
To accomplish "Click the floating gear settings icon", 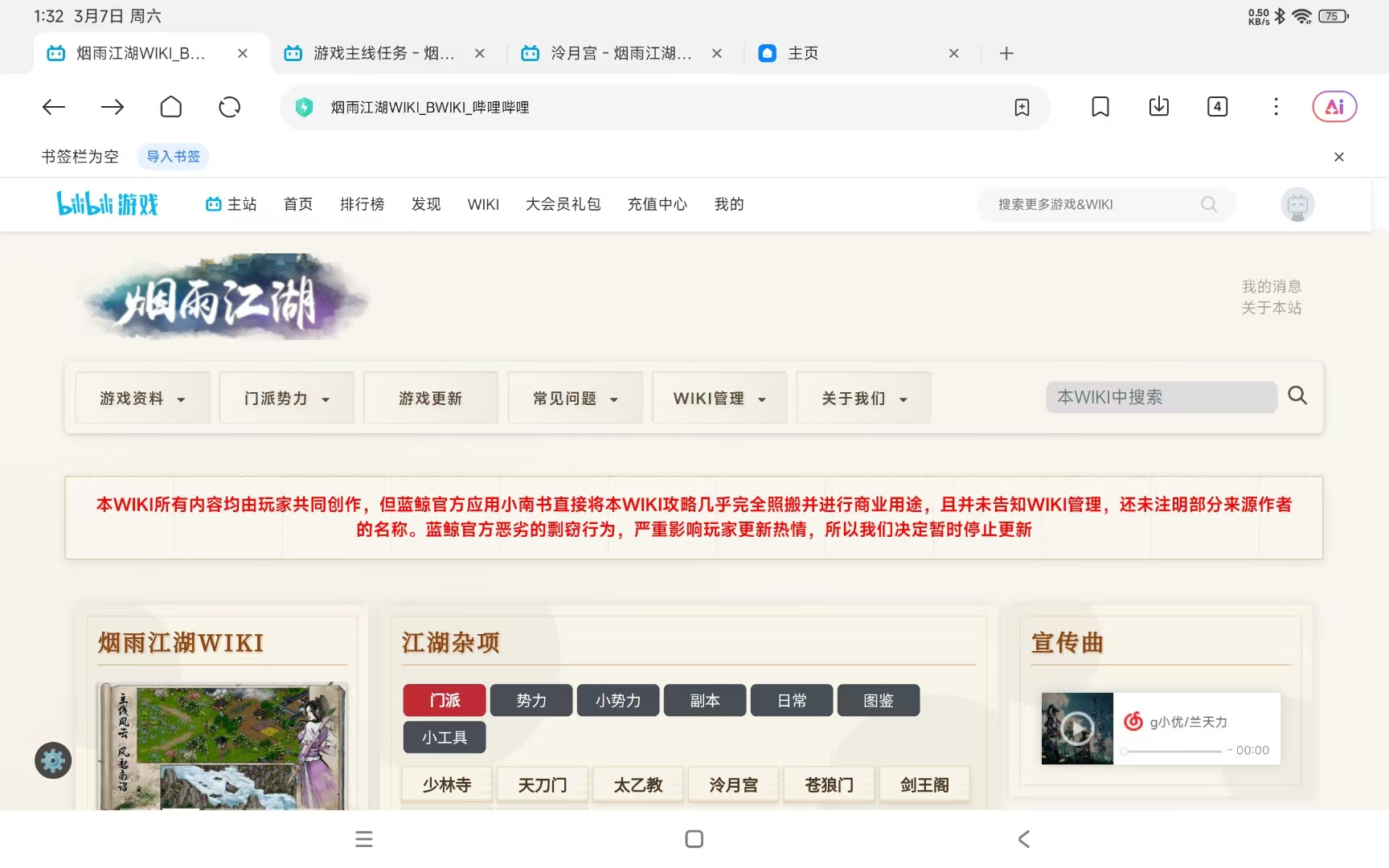I will point(53,760).
